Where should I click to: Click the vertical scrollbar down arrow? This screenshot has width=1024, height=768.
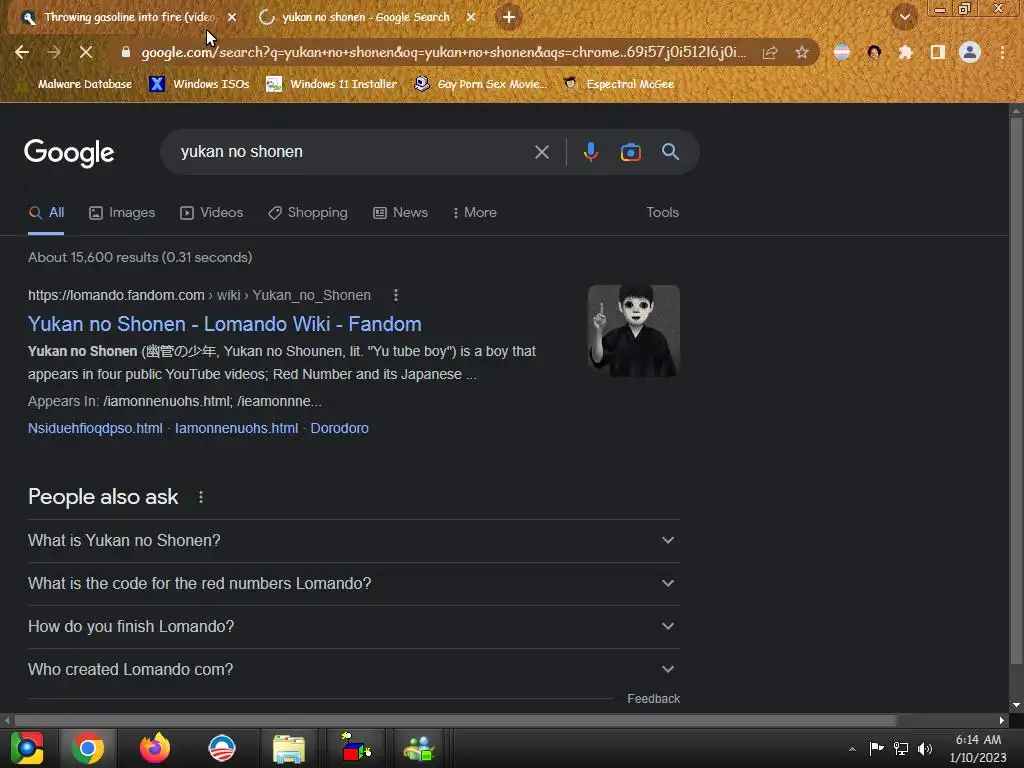[x=1016, y=705]
